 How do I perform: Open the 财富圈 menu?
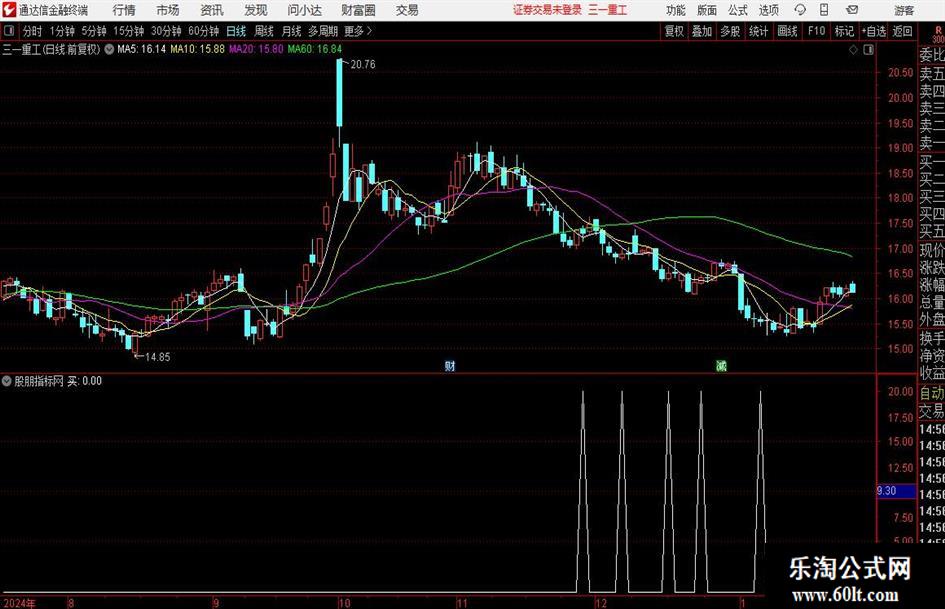pyautogui.click(x=358, y=10)
